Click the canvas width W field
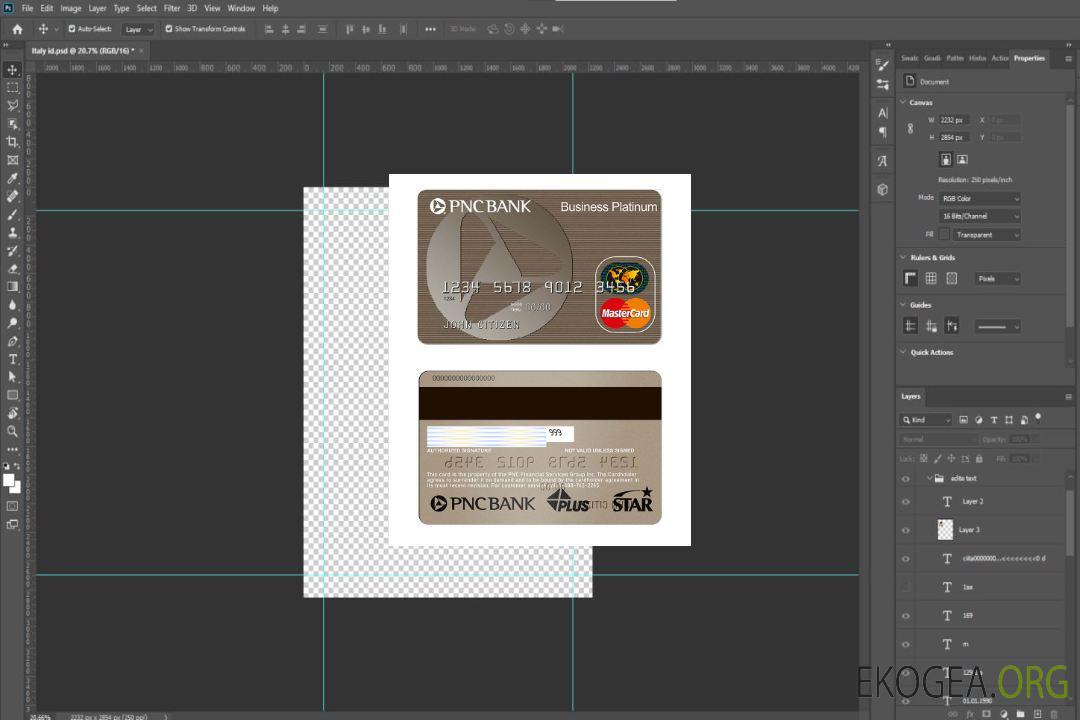The width and height of the screenshot is (1080, 720). click(954, 120)
